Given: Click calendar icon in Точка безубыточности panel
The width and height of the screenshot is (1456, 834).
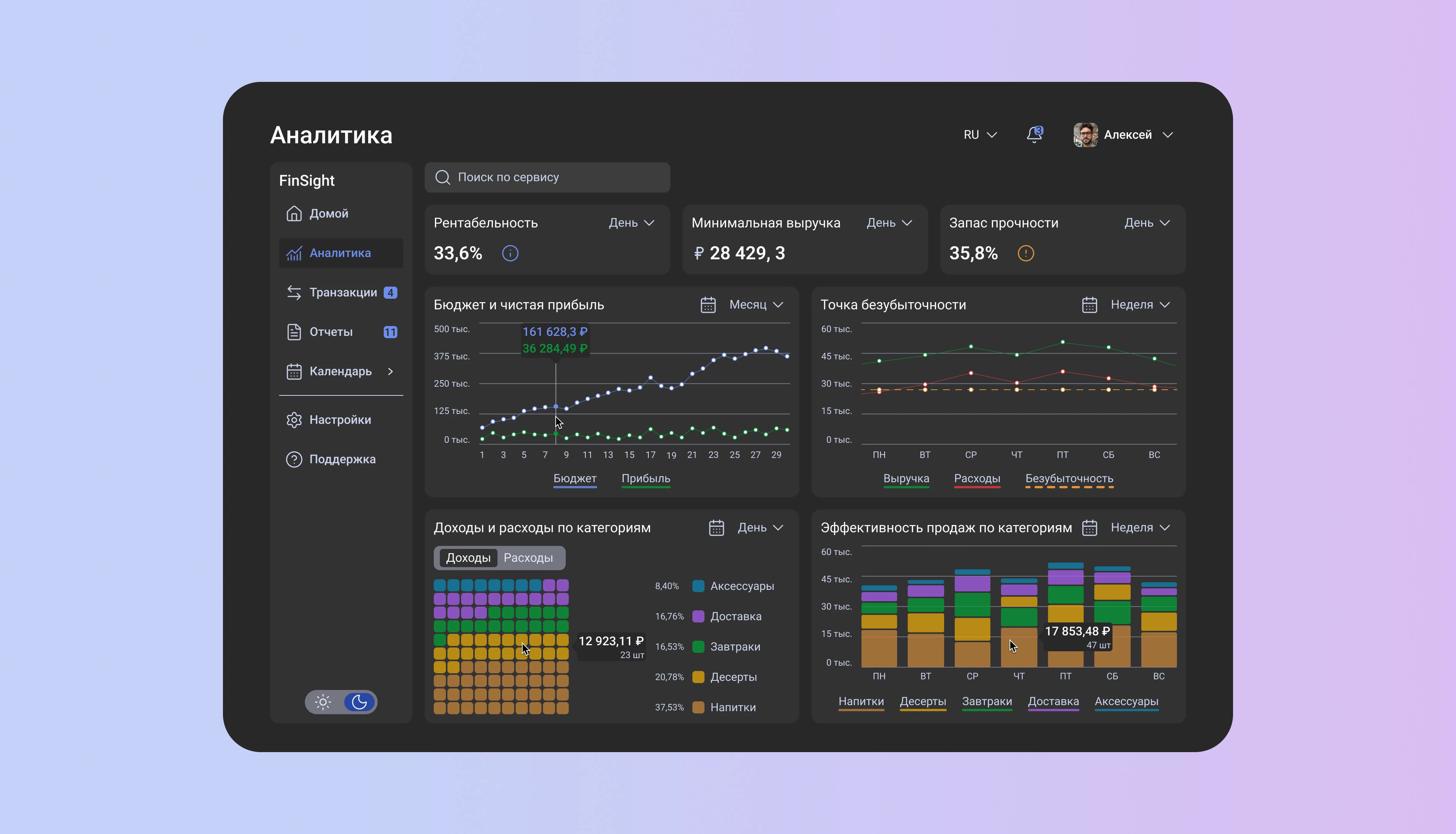Looking at the screenshot, I should (x=1089, y=305).
